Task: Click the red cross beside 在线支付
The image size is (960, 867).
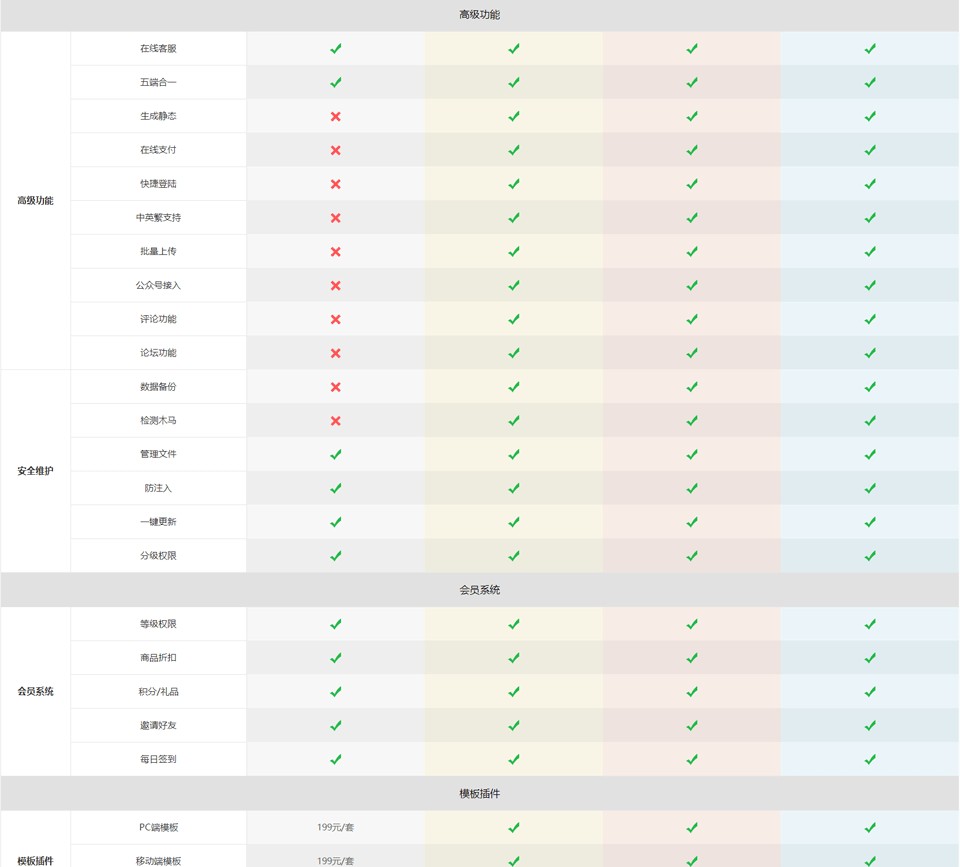Action: pos(336,150)
